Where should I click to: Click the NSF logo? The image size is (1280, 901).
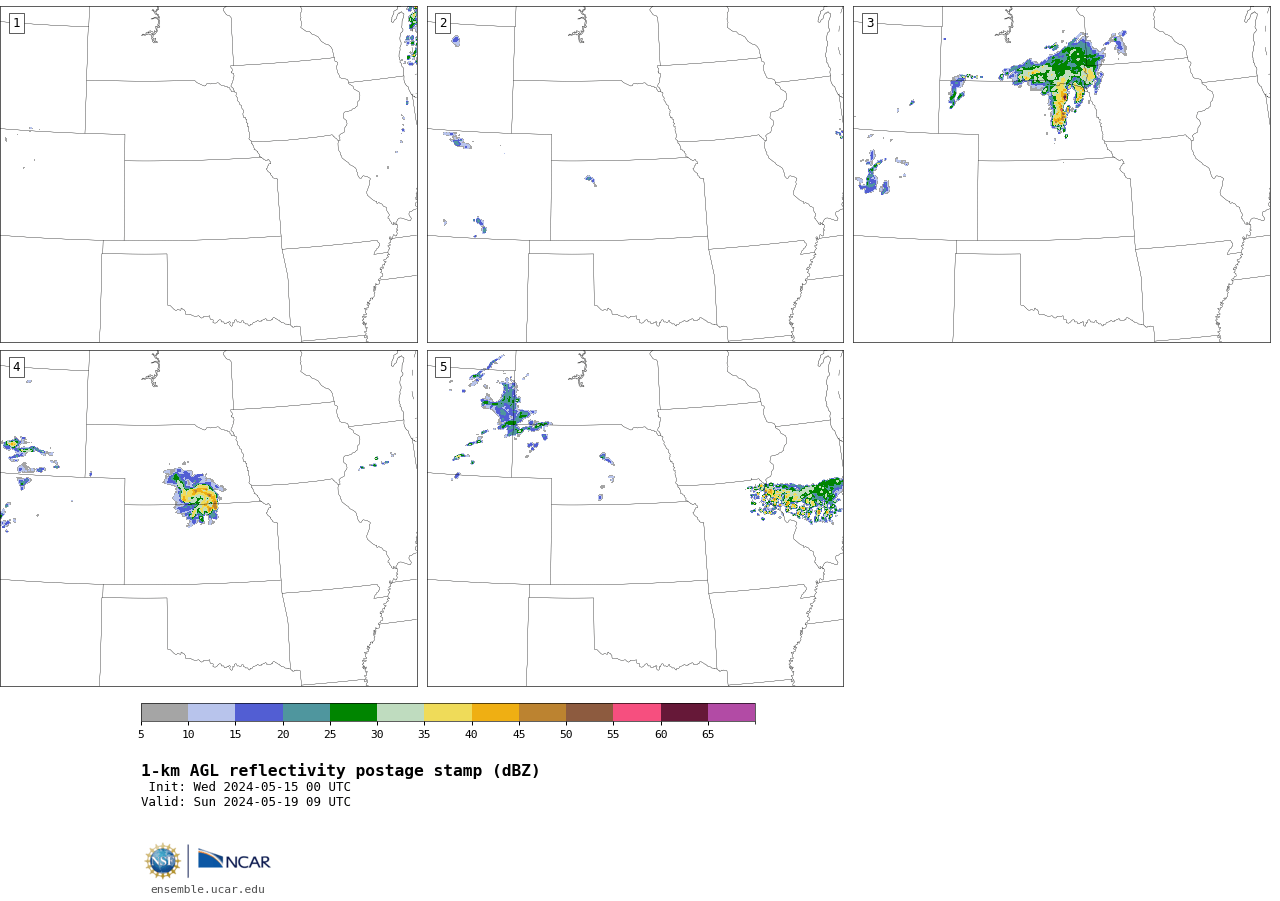(163, 861)
